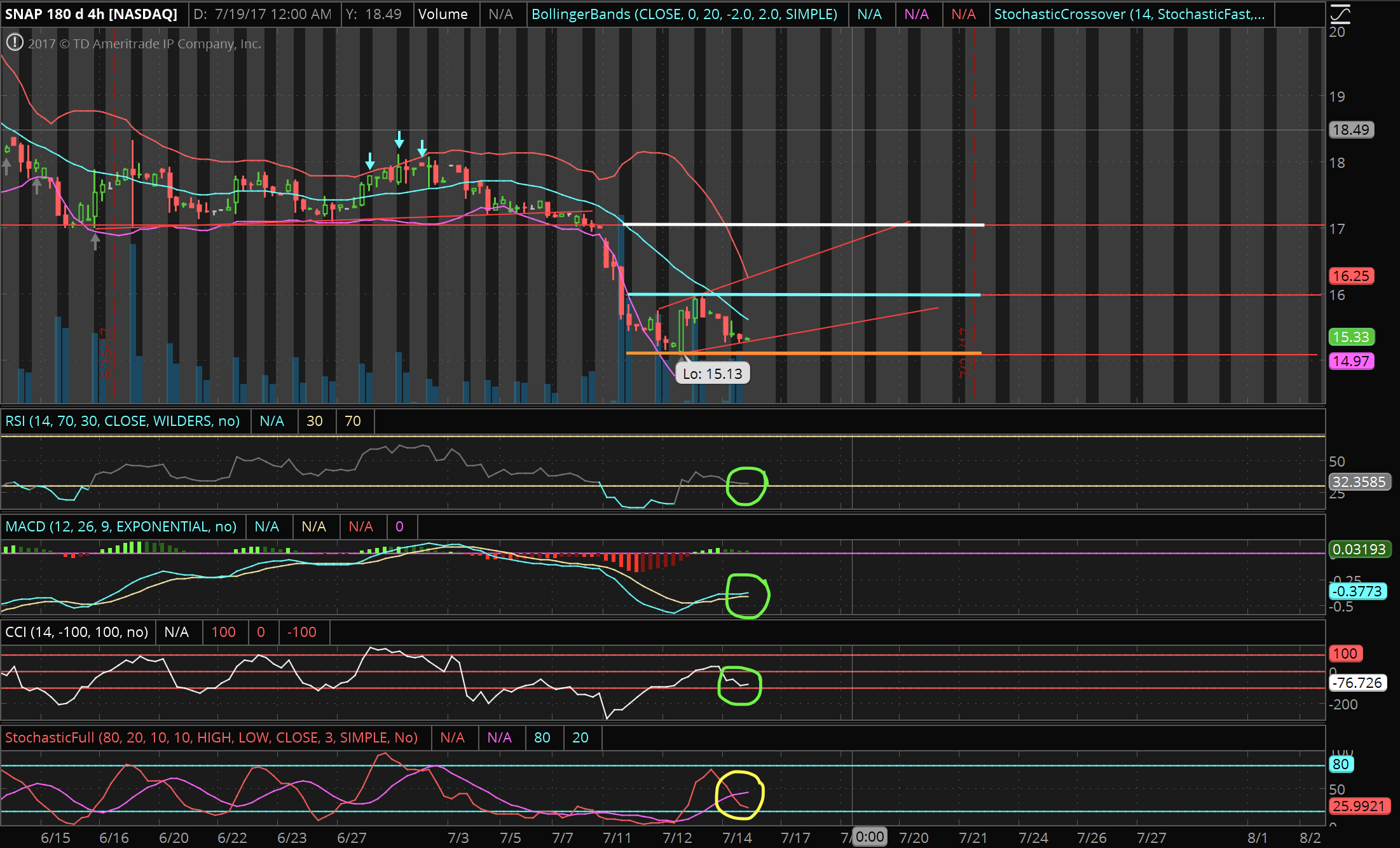The image size is (1400, 848).
Task: Click the MACD zero-line value 0
Action: 399,526
